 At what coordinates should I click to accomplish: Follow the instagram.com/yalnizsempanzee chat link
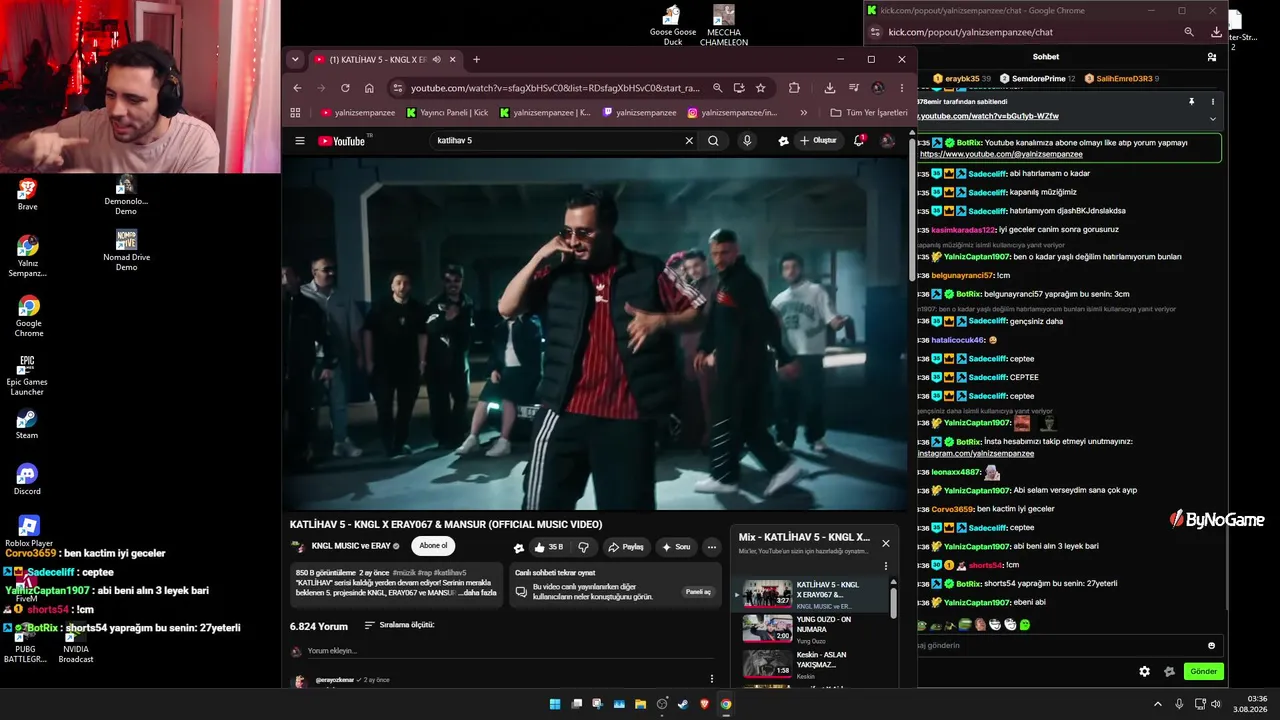click(975, 454)
